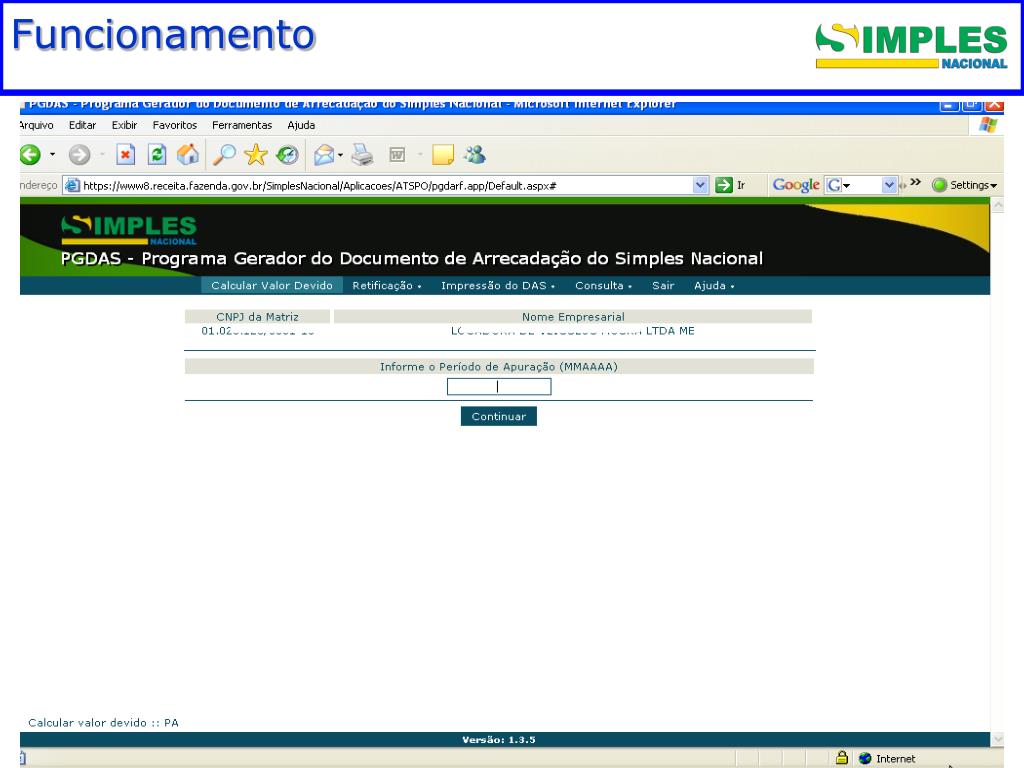The image size is (1024, 768).
Task: Refresh the page using the green arrows icon
Action: (157, 155)
